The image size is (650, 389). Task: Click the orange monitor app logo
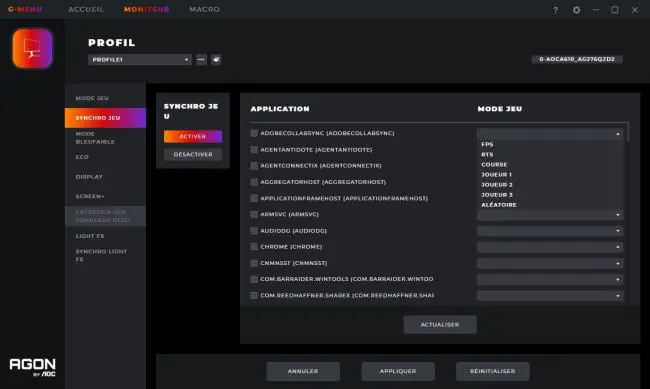(32, 48)
